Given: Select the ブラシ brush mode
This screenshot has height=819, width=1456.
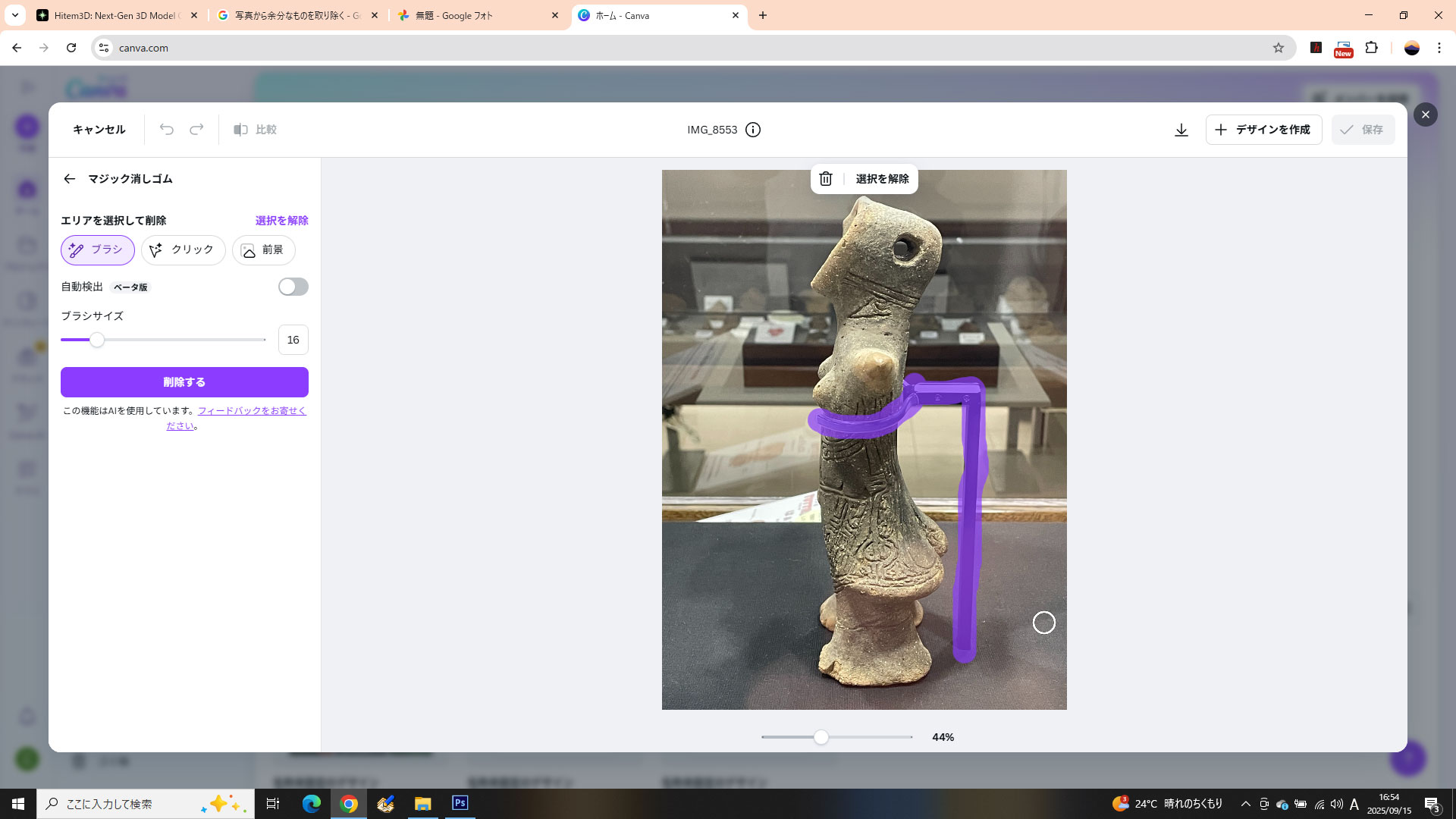Looking at the screenshot, I should pos(98,250).
